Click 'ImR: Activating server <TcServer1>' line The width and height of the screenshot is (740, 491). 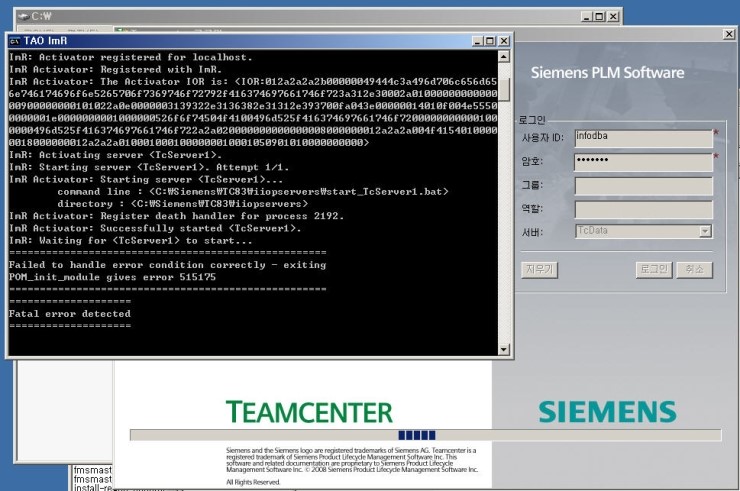point(116,155)
